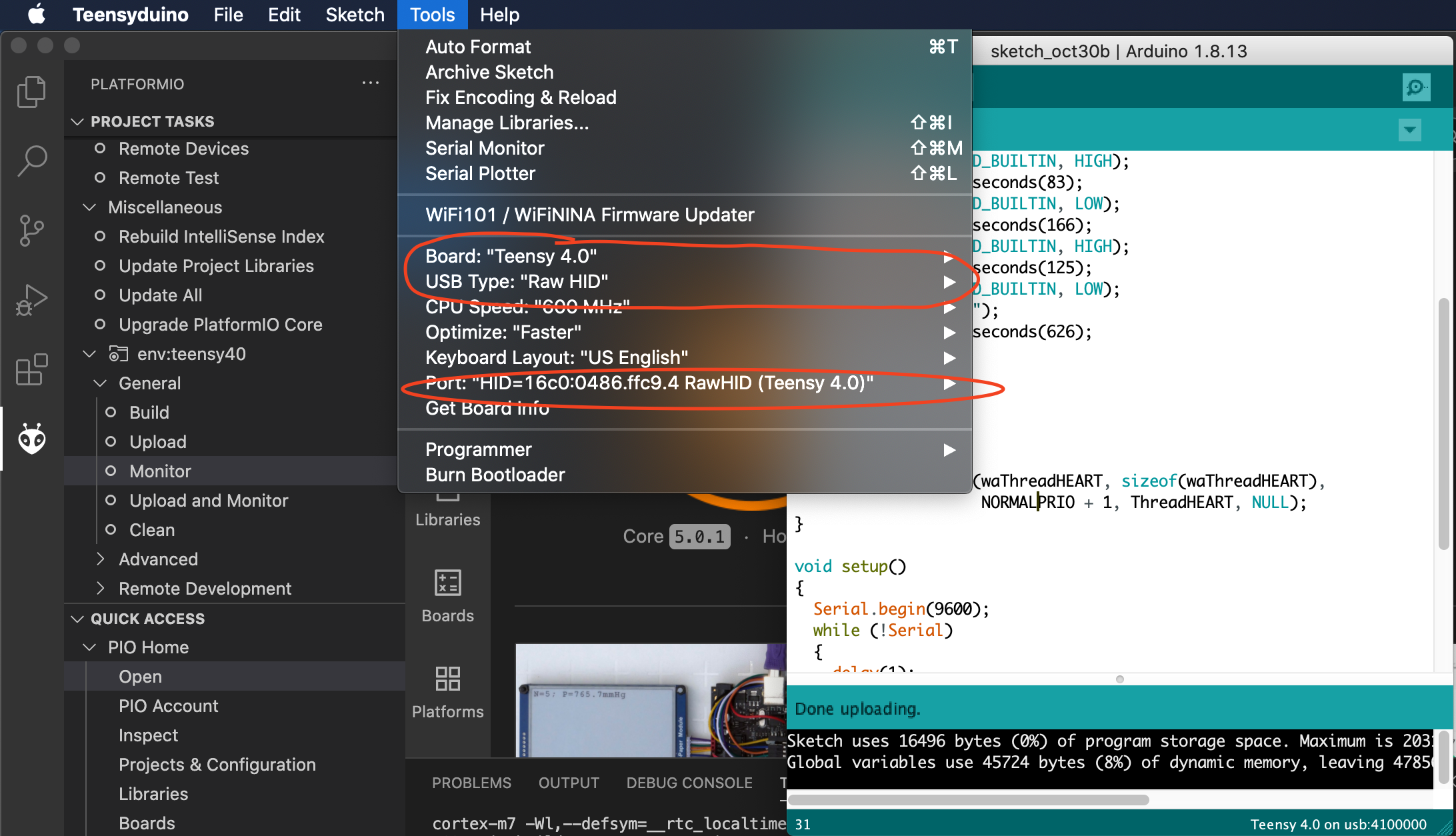Open the Search view in activity bar
The height and width of the screenshot is (836, 1456).
31,160
